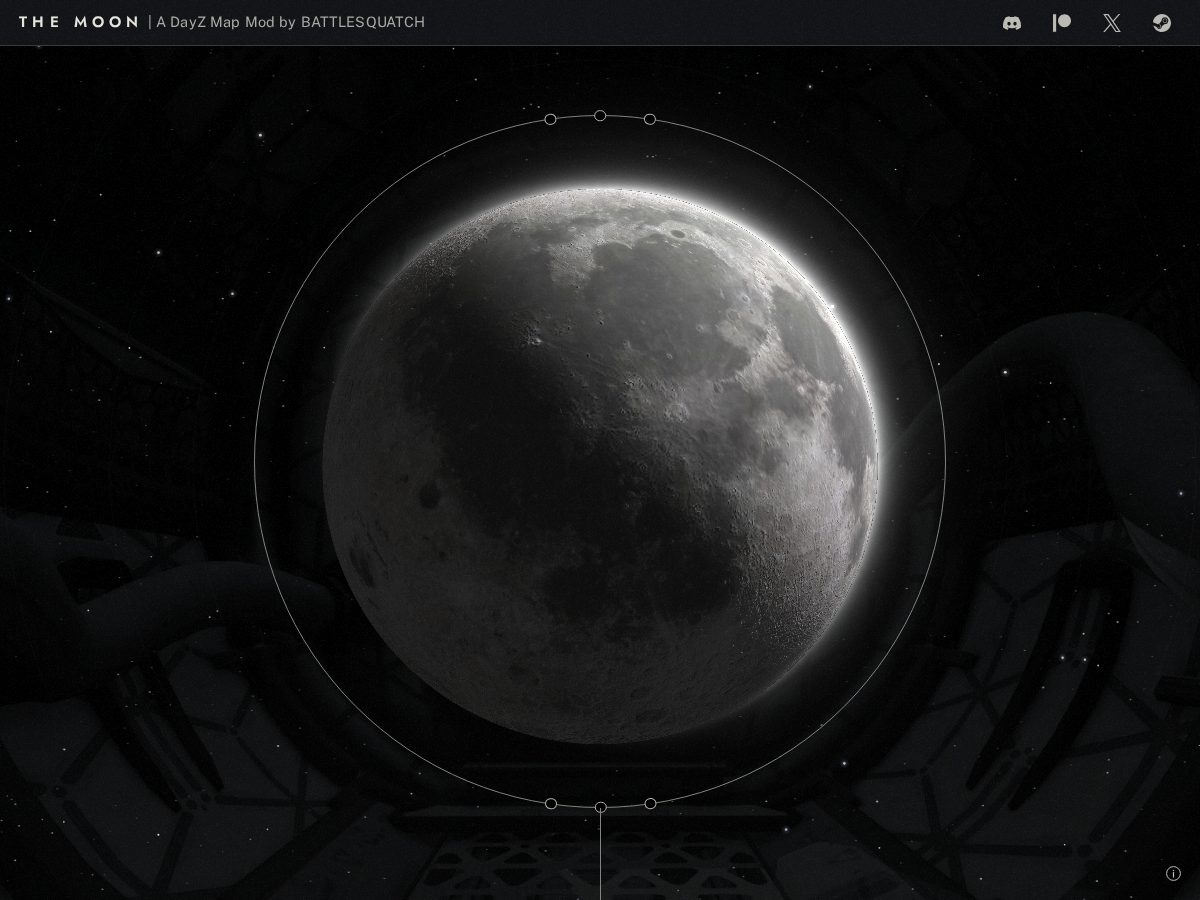Select the bottom-right marker on the orbit ring

[x=650, y=803]
